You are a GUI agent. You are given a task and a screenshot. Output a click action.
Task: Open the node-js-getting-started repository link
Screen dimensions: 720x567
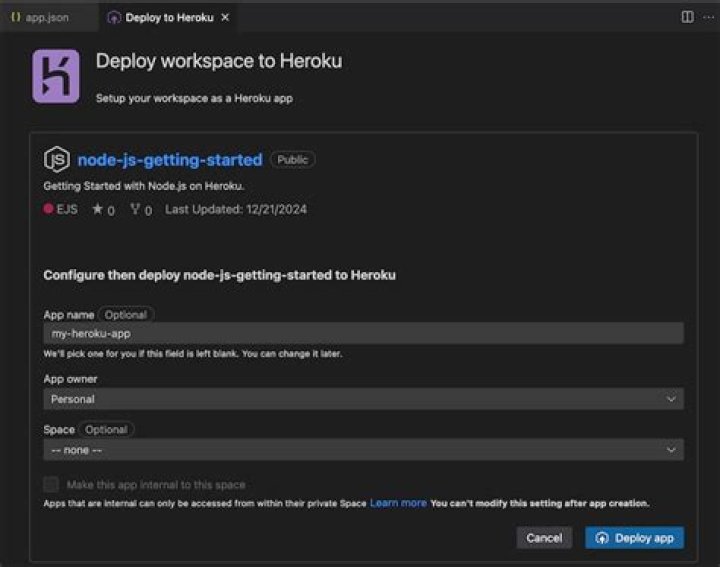click(x=170, y=160)
